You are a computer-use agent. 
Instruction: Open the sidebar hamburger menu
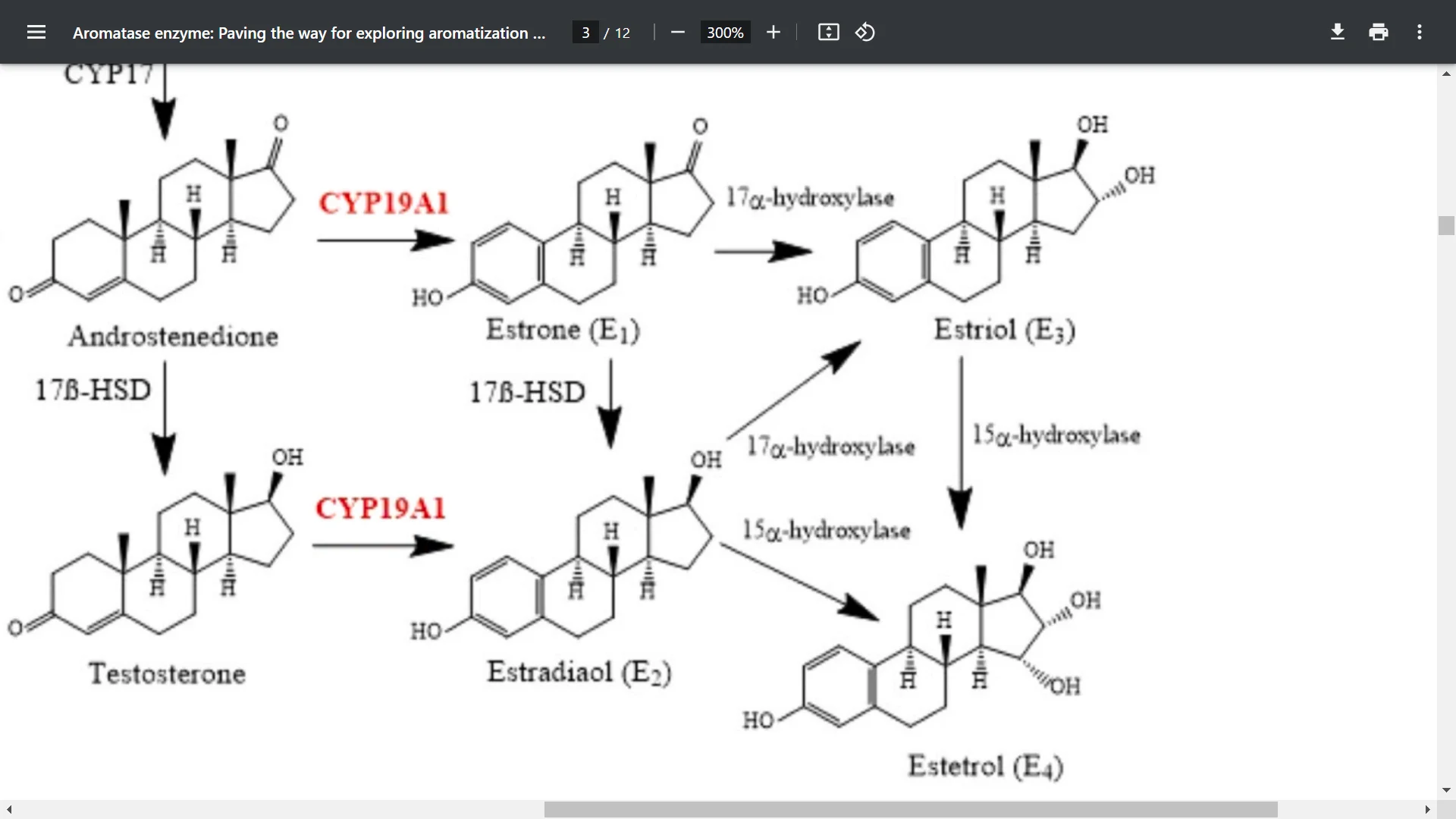(36, 32)
